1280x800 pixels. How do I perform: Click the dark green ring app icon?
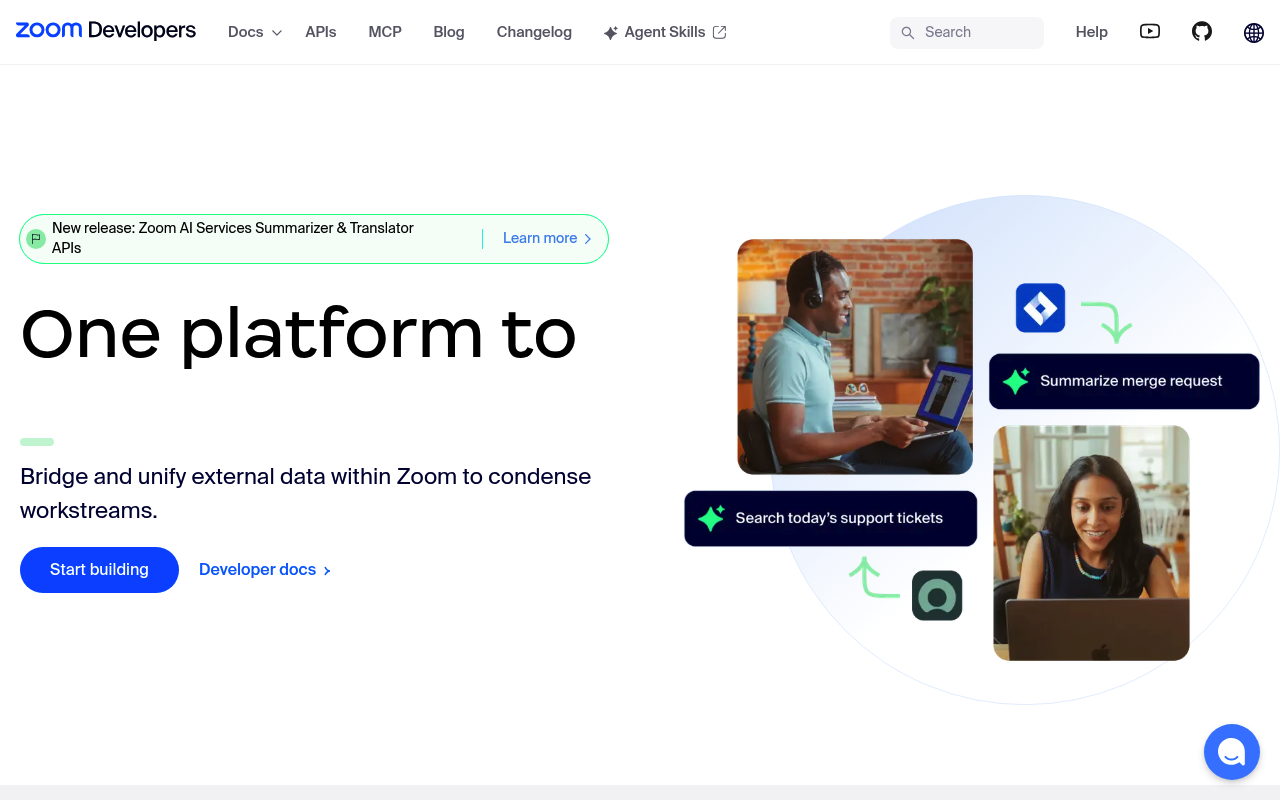tap(937, 596)
